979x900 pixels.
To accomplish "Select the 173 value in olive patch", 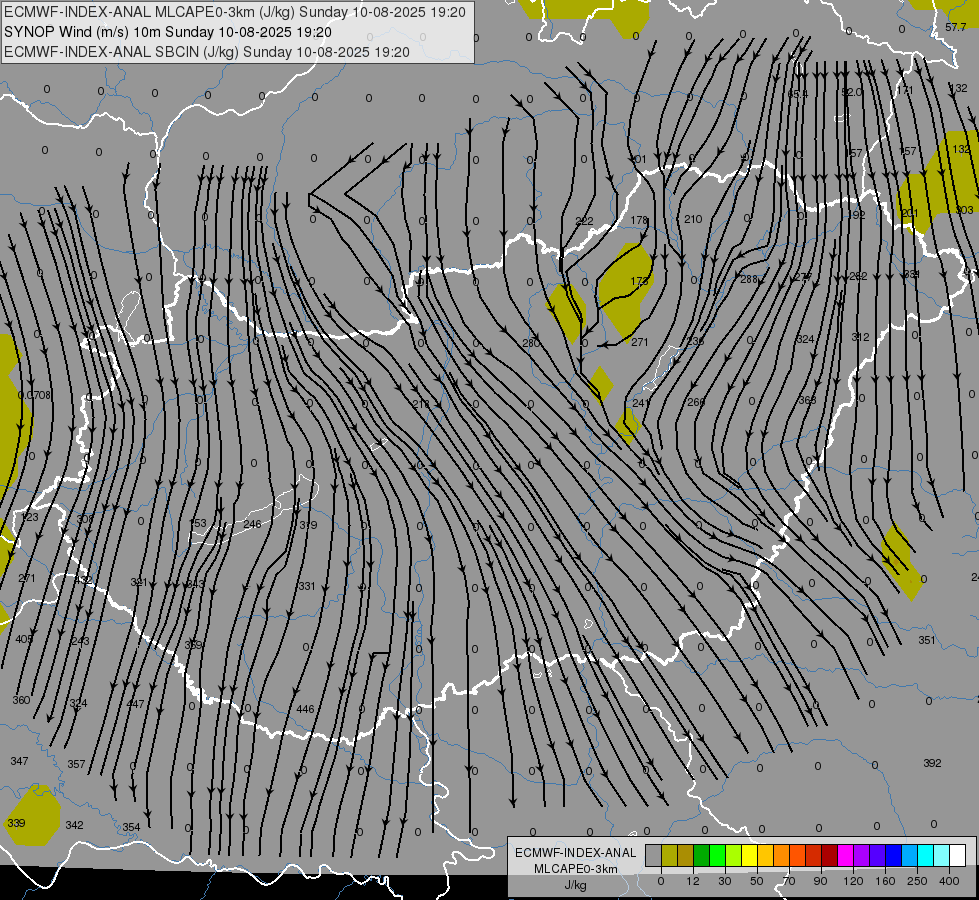I will 639,281.
